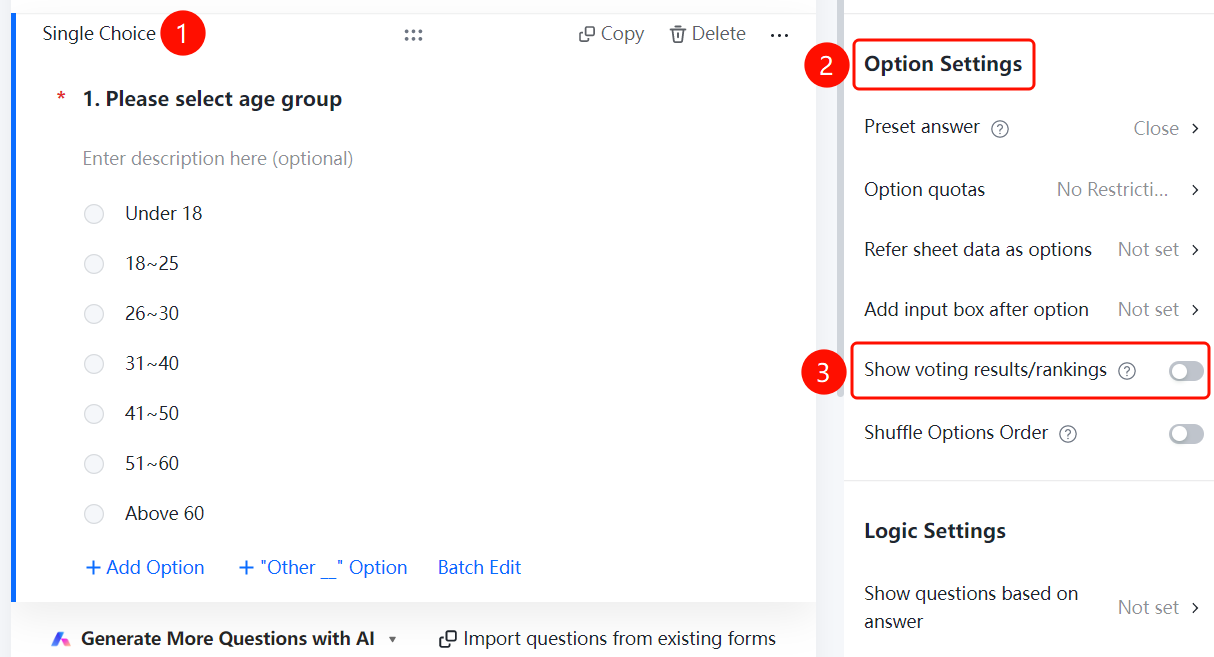Click the import questions icon
1214x657 pixels.
[449, 639]
